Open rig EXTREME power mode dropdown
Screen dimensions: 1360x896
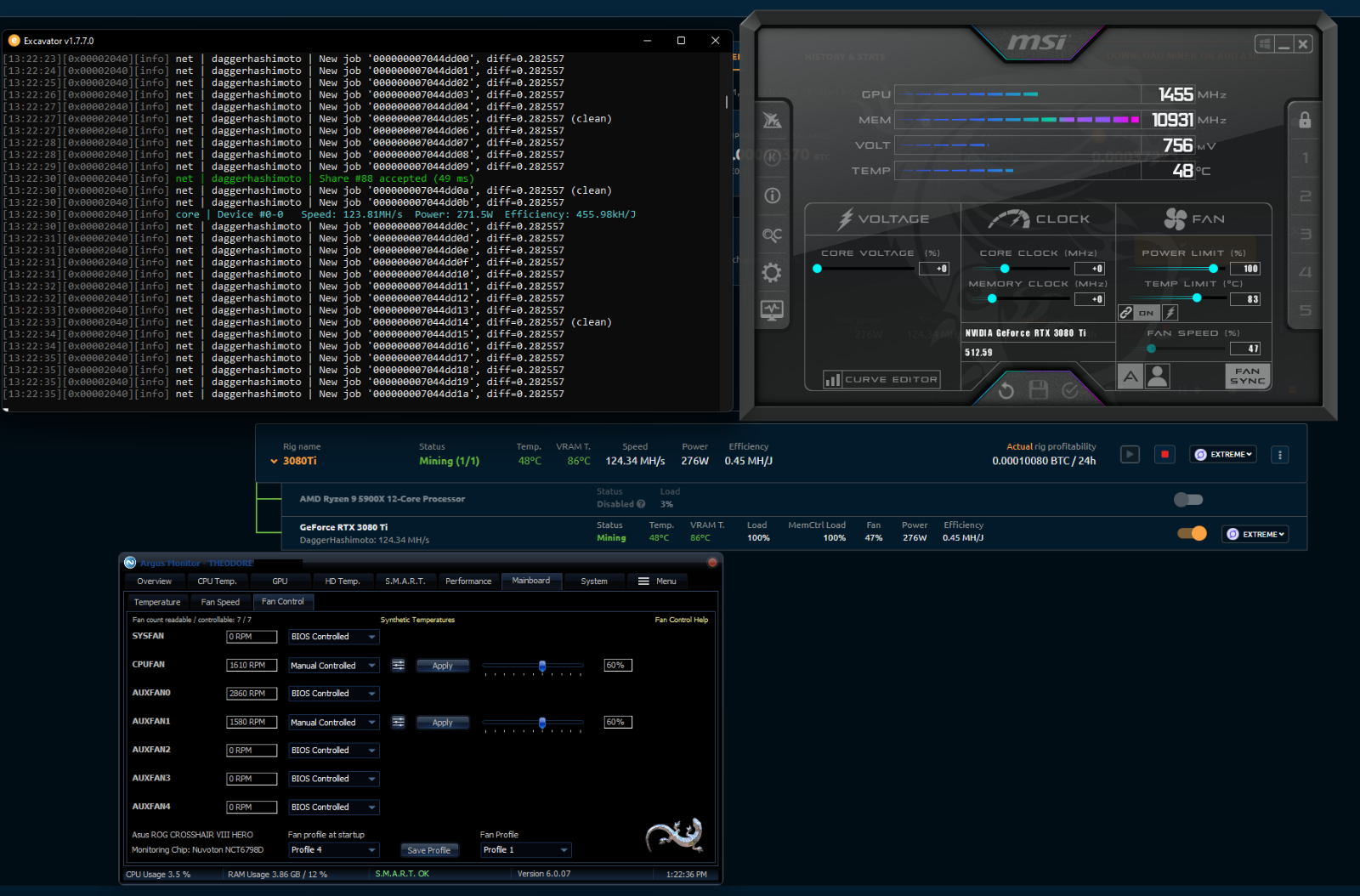(x=1223, y=455)
